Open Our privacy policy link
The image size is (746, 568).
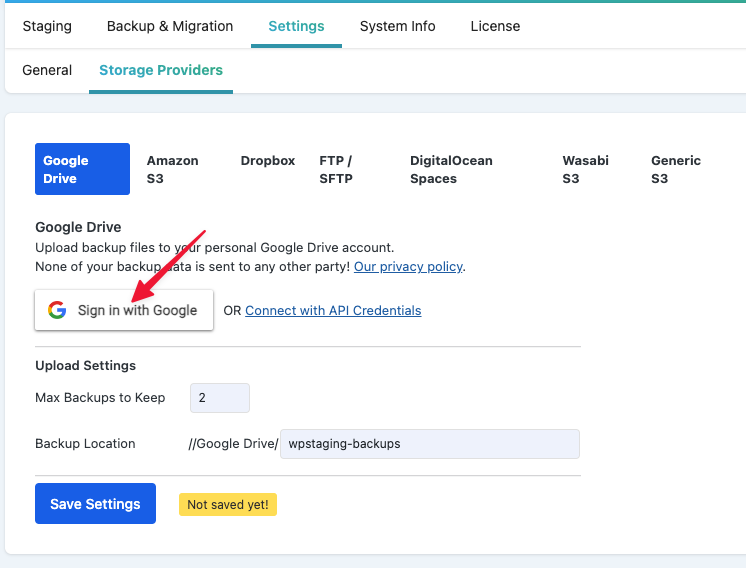408,266
